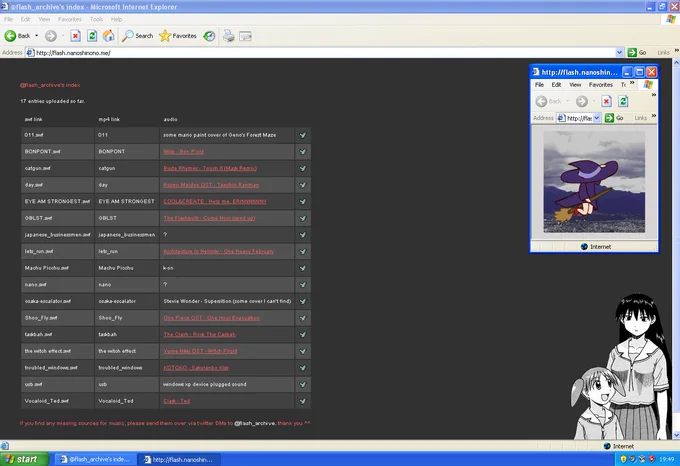Expand the main window Links chevron

click(677, 51)
